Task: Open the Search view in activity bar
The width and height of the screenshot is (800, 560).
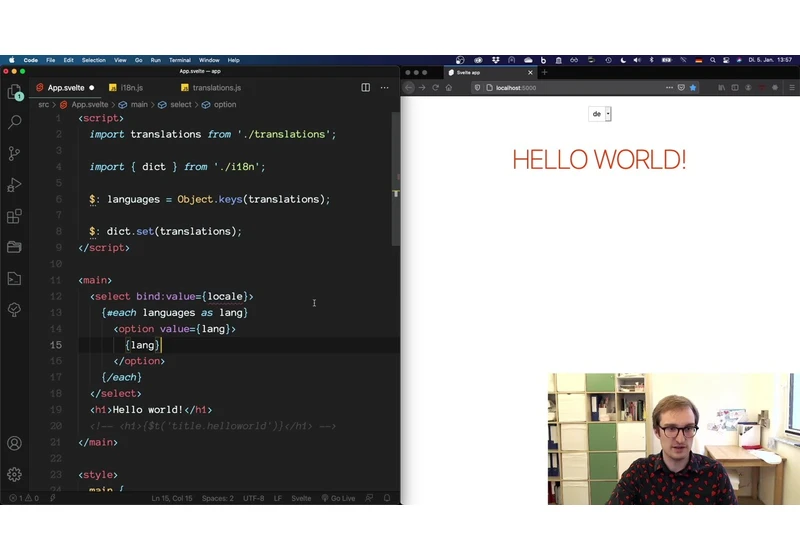Action: click(15, 122)
